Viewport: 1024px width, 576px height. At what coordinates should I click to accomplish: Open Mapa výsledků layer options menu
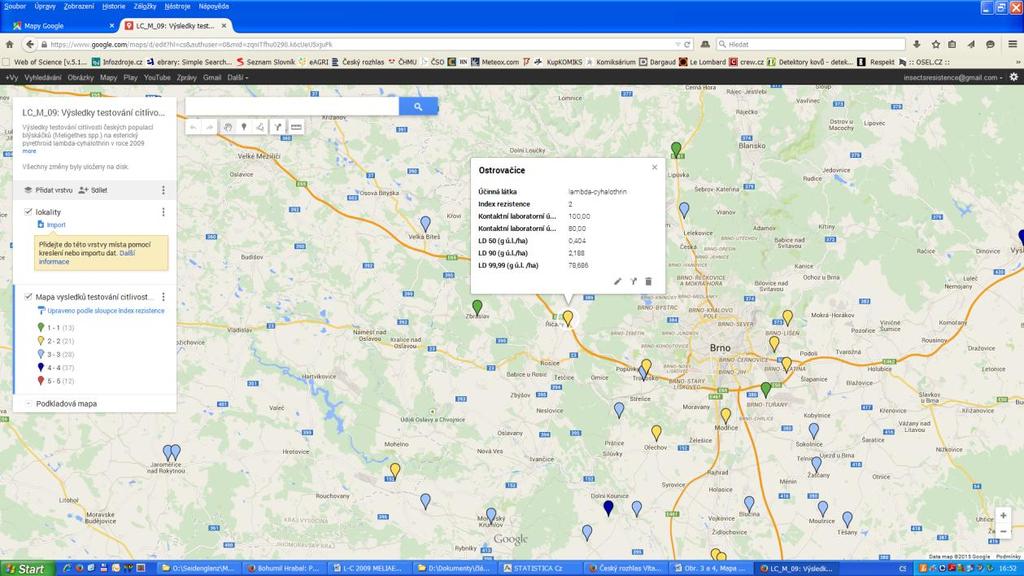[x=163, y=297]
